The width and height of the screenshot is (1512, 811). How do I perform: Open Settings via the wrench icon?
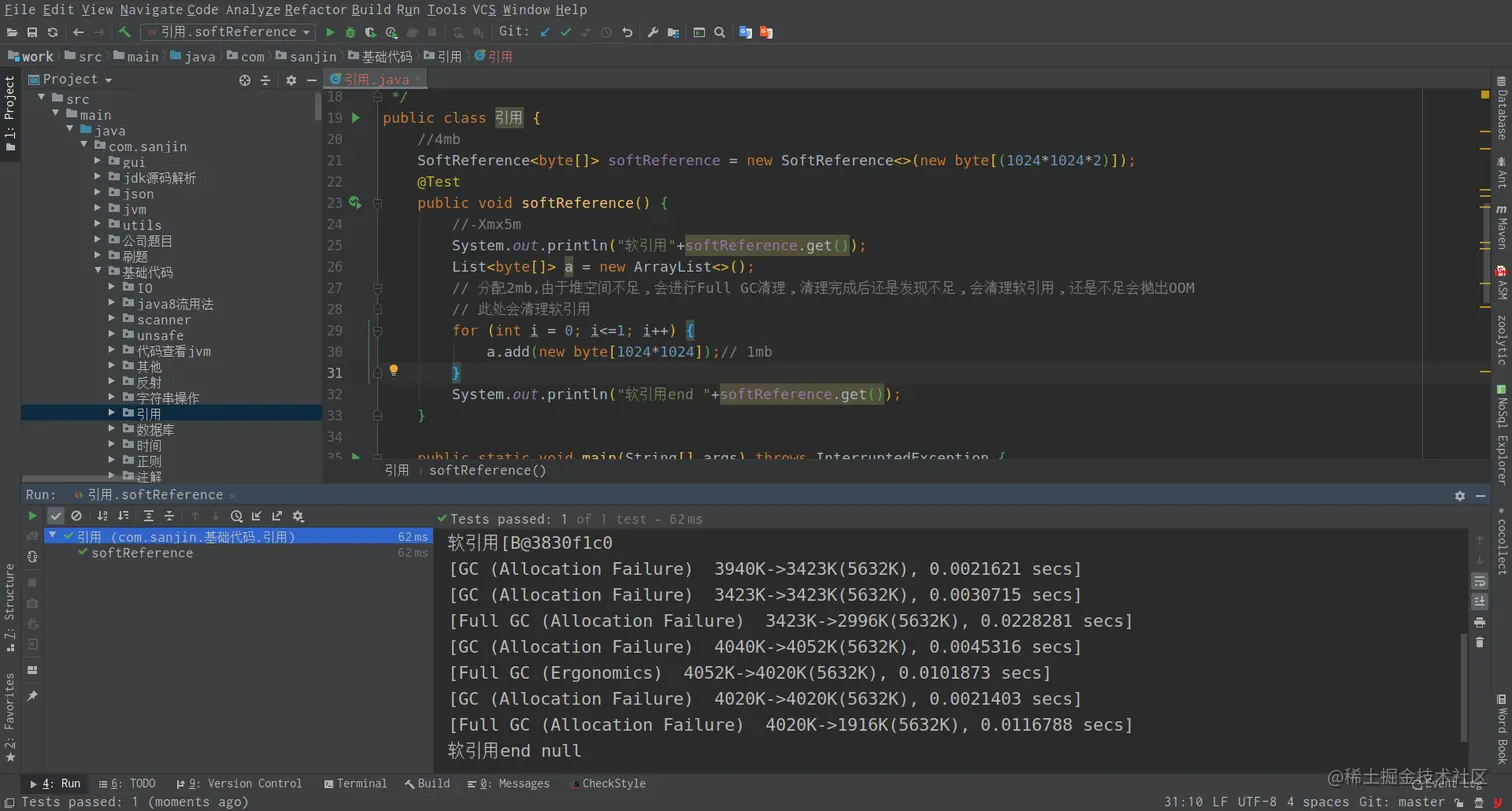[x=653, y=32]
